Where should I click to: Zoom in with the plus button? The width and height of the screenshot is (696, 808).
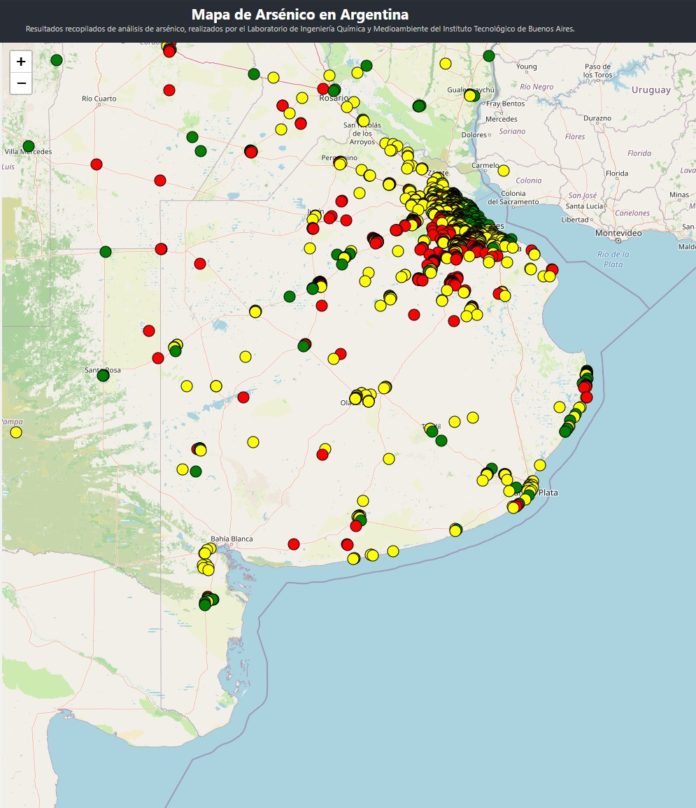pyautogui.click(x=21, y=61)
